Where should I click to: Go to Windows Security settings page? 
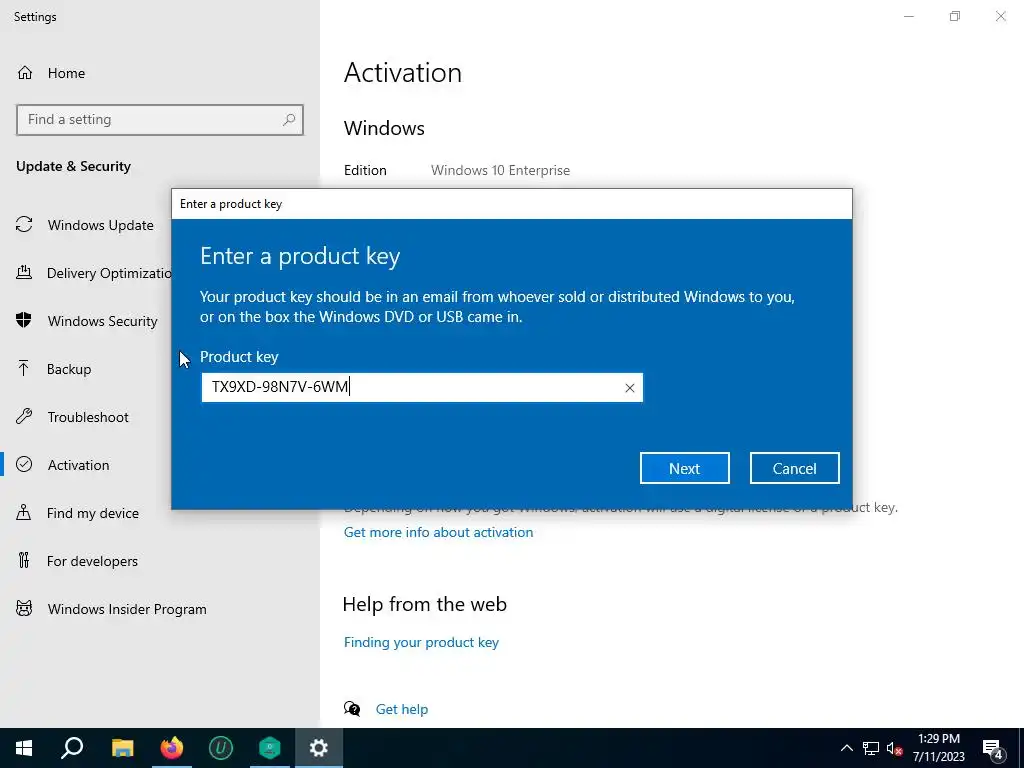click(x=103, y=321)
